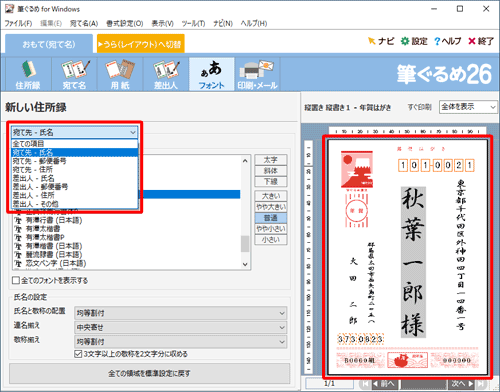Open the 連名揃え dropdown

pyautogui.click(x=180, y=327)
